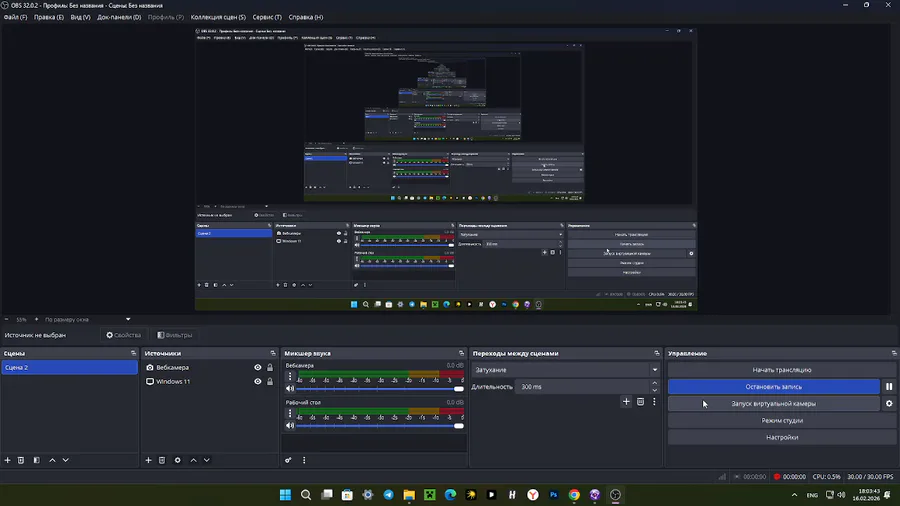This screenshot has width=900, height=506.
Task: Open Настройки from the controls panel
Action: click(782, 437)
